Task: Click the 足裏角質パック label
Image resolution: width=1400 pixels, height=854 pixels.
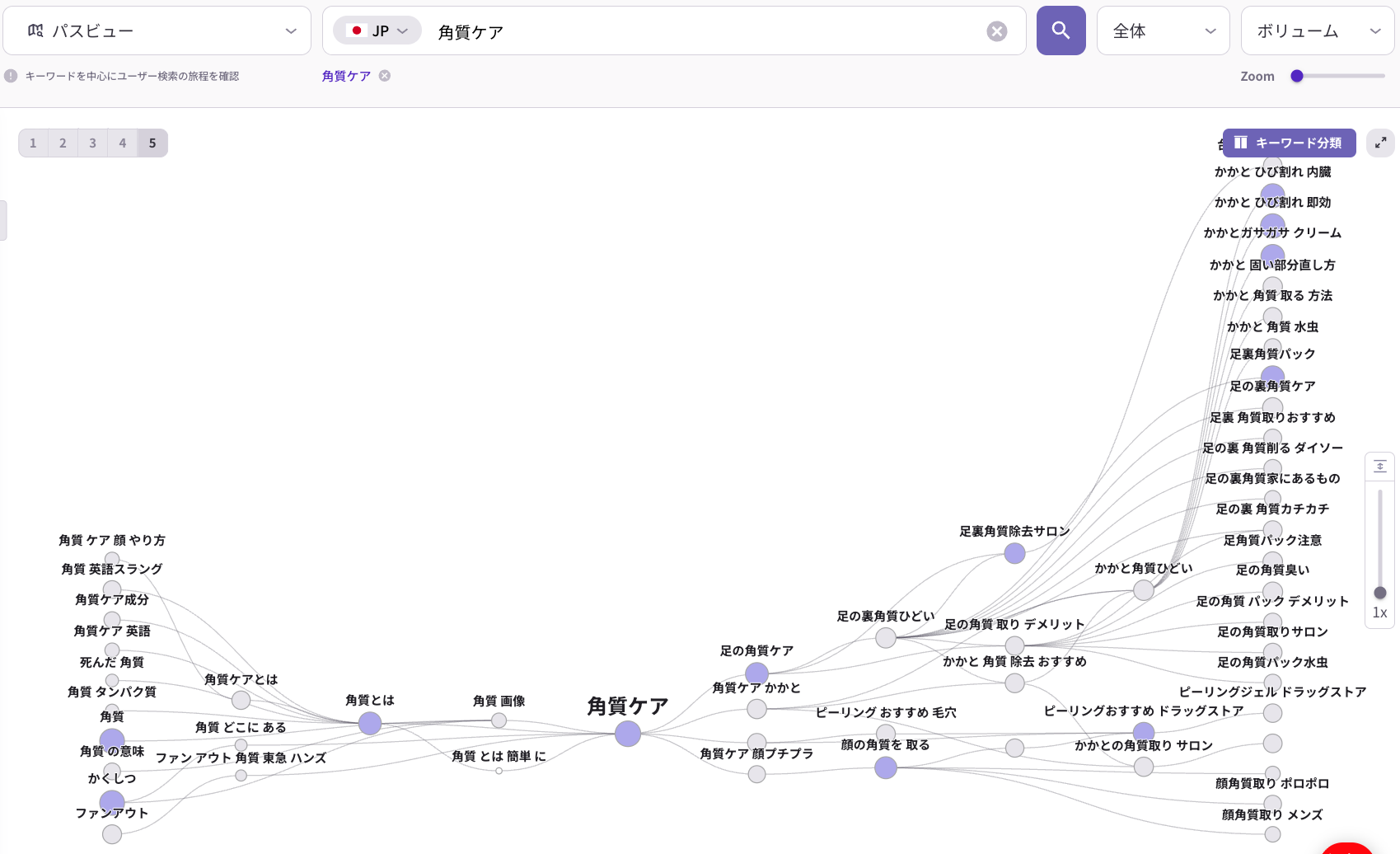Action: 1272,354
